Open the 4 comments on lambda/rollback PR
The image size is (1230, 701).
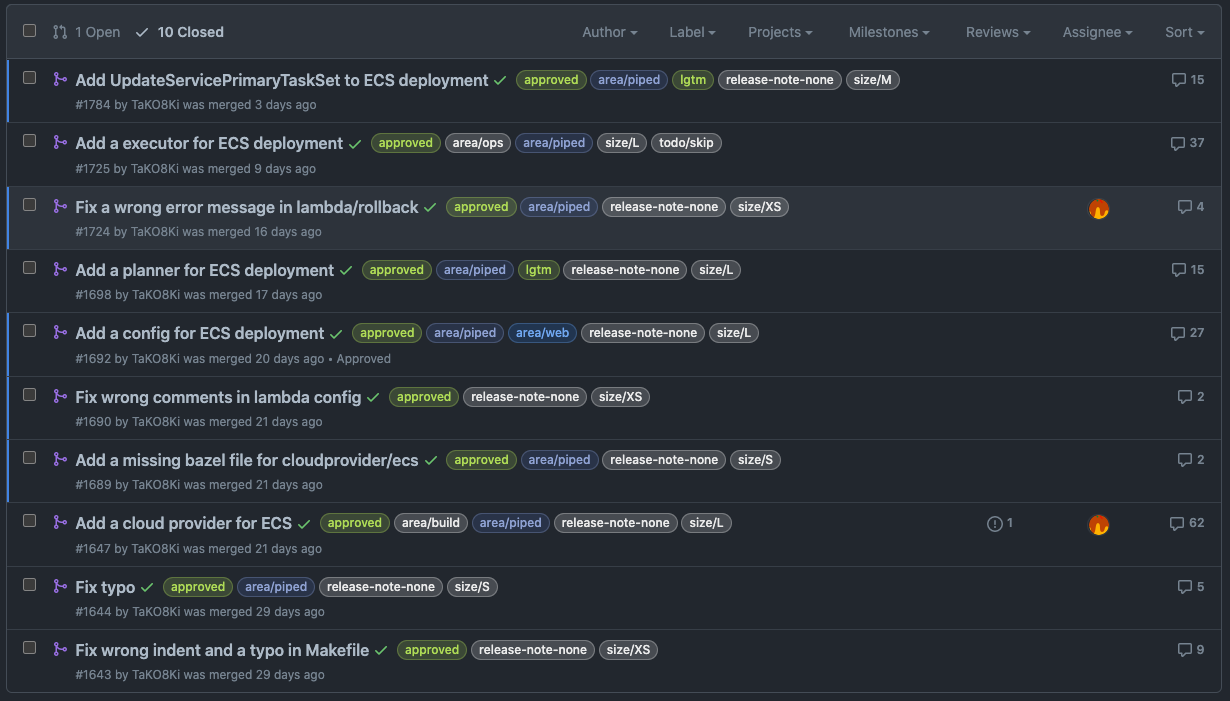pos(1191,207)
